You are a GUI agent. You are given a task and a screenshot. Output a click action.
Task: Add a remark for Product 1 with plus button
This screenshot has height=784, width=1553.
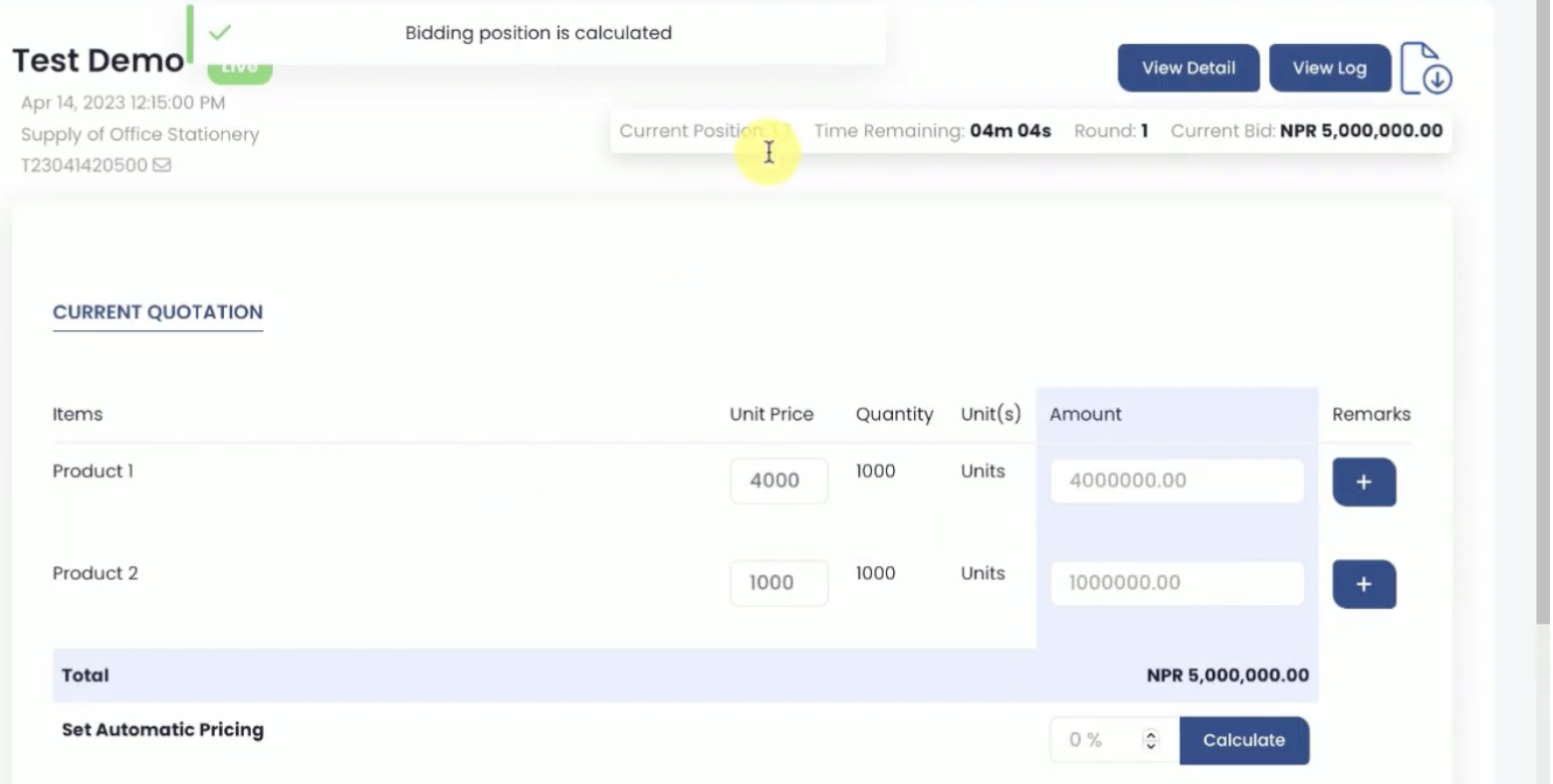pos(1364,482)
